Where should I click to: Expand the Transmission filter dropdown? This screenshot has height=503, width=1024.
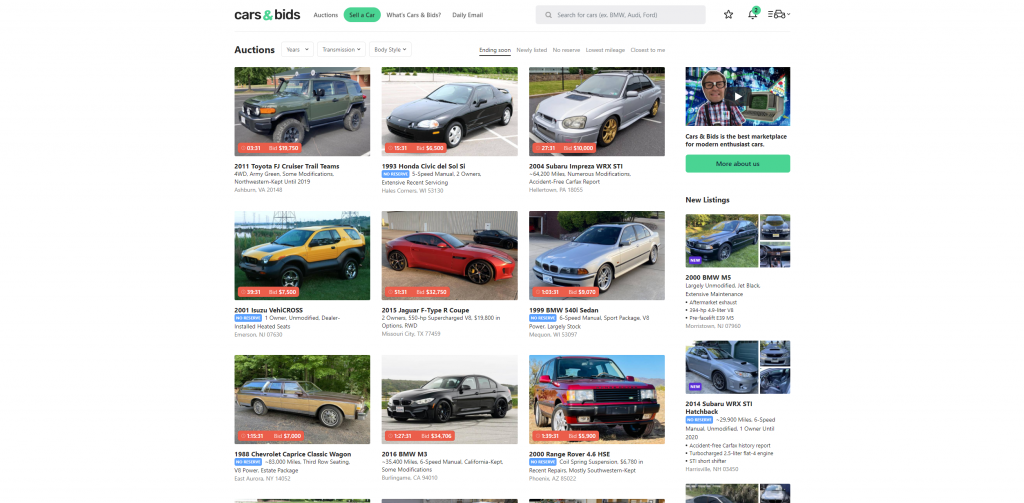pos(342,50)
